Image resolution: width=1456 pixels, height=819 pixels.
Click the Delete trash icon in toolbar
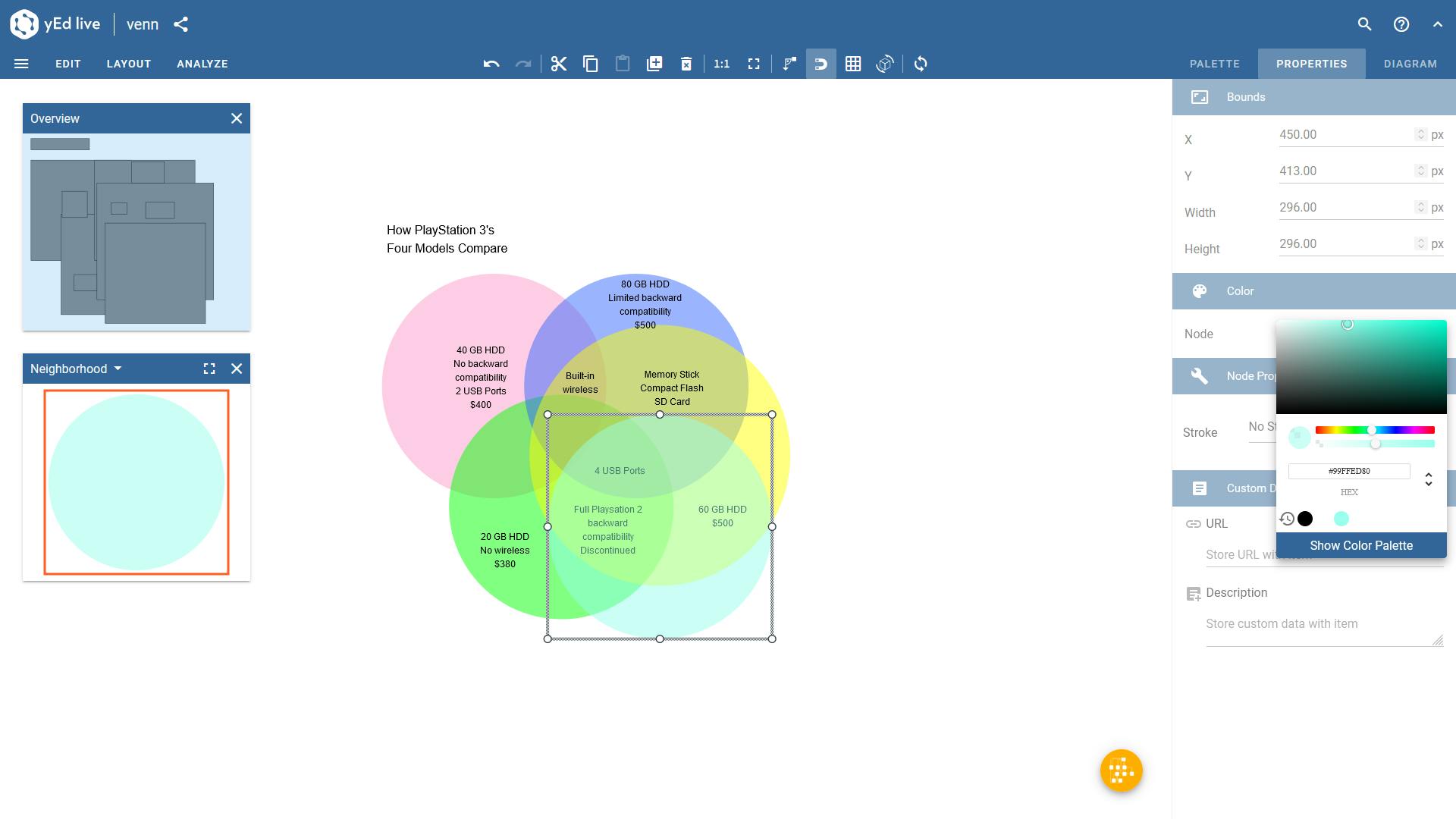(686, 64)
